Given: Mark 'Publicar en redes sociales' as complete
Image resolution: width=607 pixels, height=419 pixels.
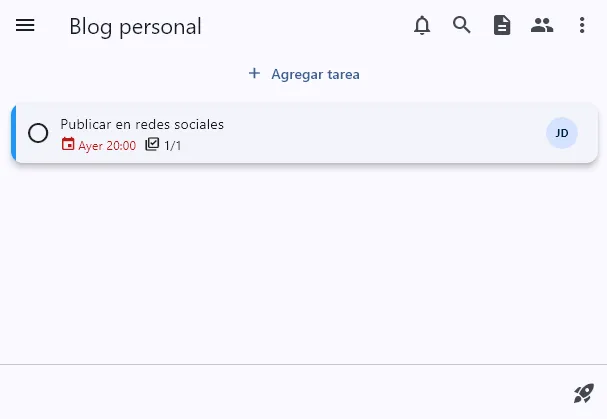Looking at the screenshot, I should coord(38,133).
